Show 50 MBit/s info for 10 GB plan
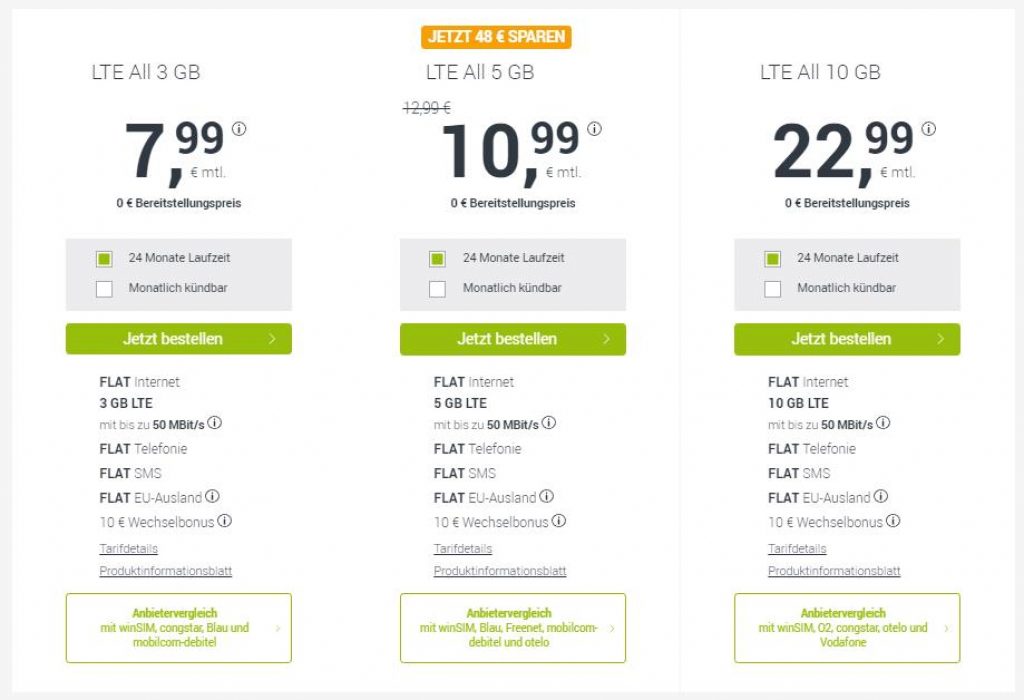The image size is (1024, 700). click(883, 423)
